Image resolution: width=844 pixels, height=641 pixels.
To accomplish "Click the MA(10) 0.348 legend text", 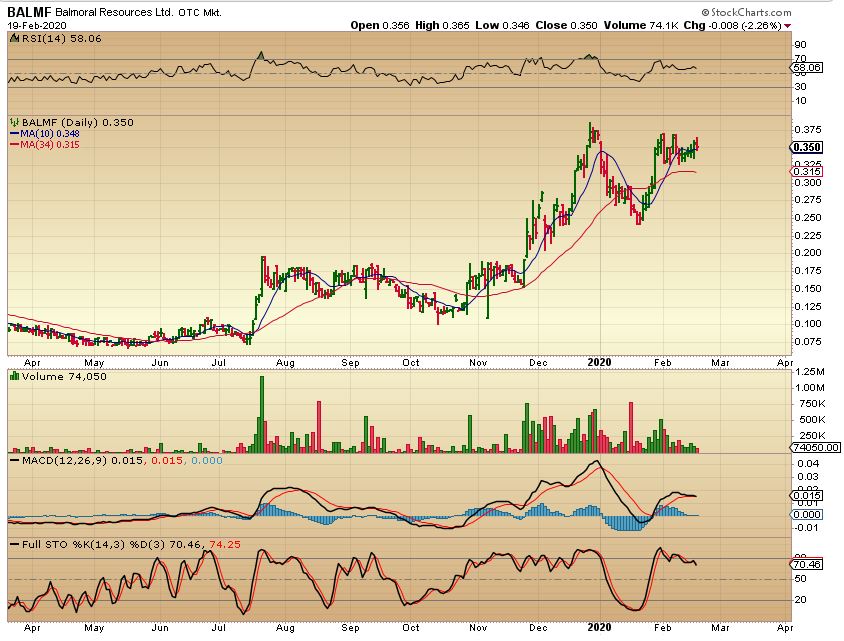I will [50, 133].
